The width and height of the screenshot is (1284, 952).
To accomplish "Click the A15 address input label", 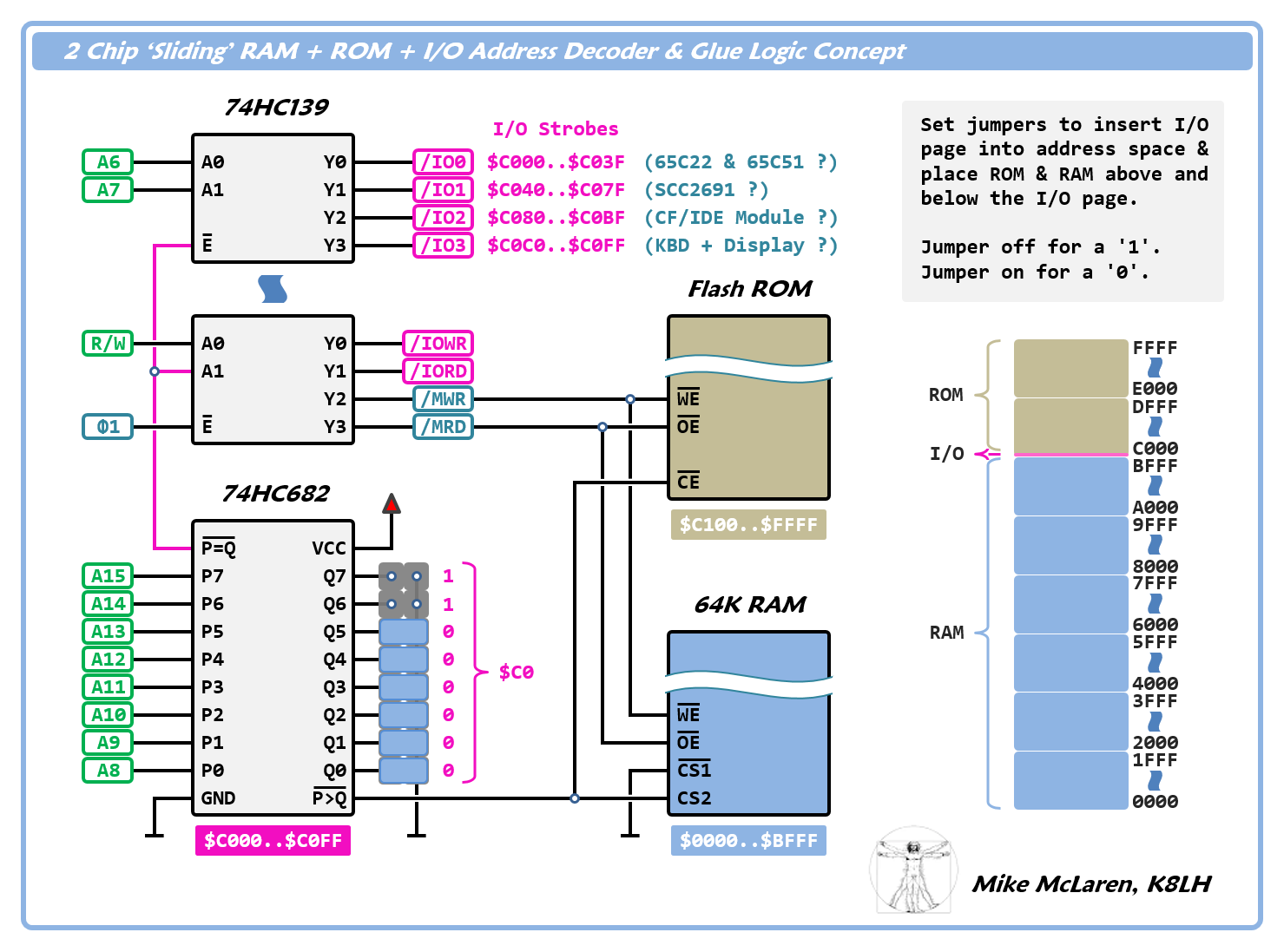I will click(109, 576).
